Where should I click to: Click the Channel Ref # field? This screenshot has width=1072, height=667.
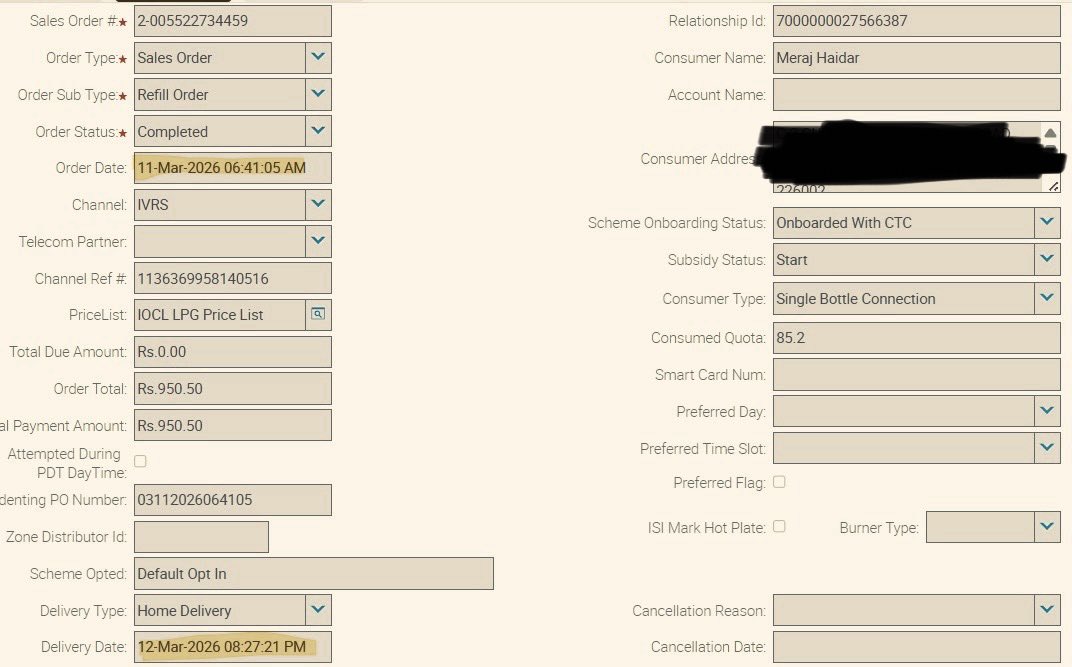[232, 278]
